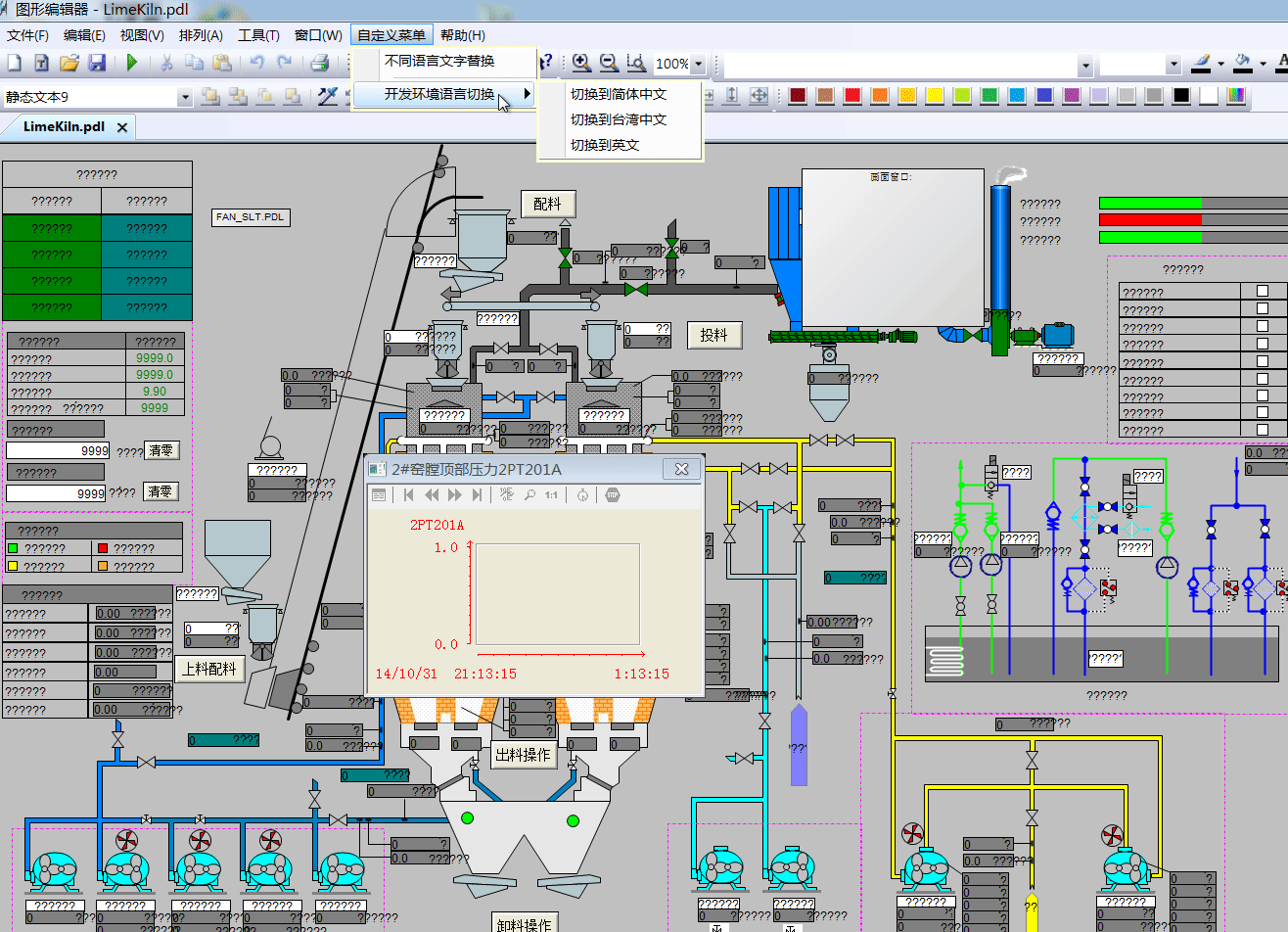
Task: Click the Zoom Out magnifier icon
Action: pos(609,63)
